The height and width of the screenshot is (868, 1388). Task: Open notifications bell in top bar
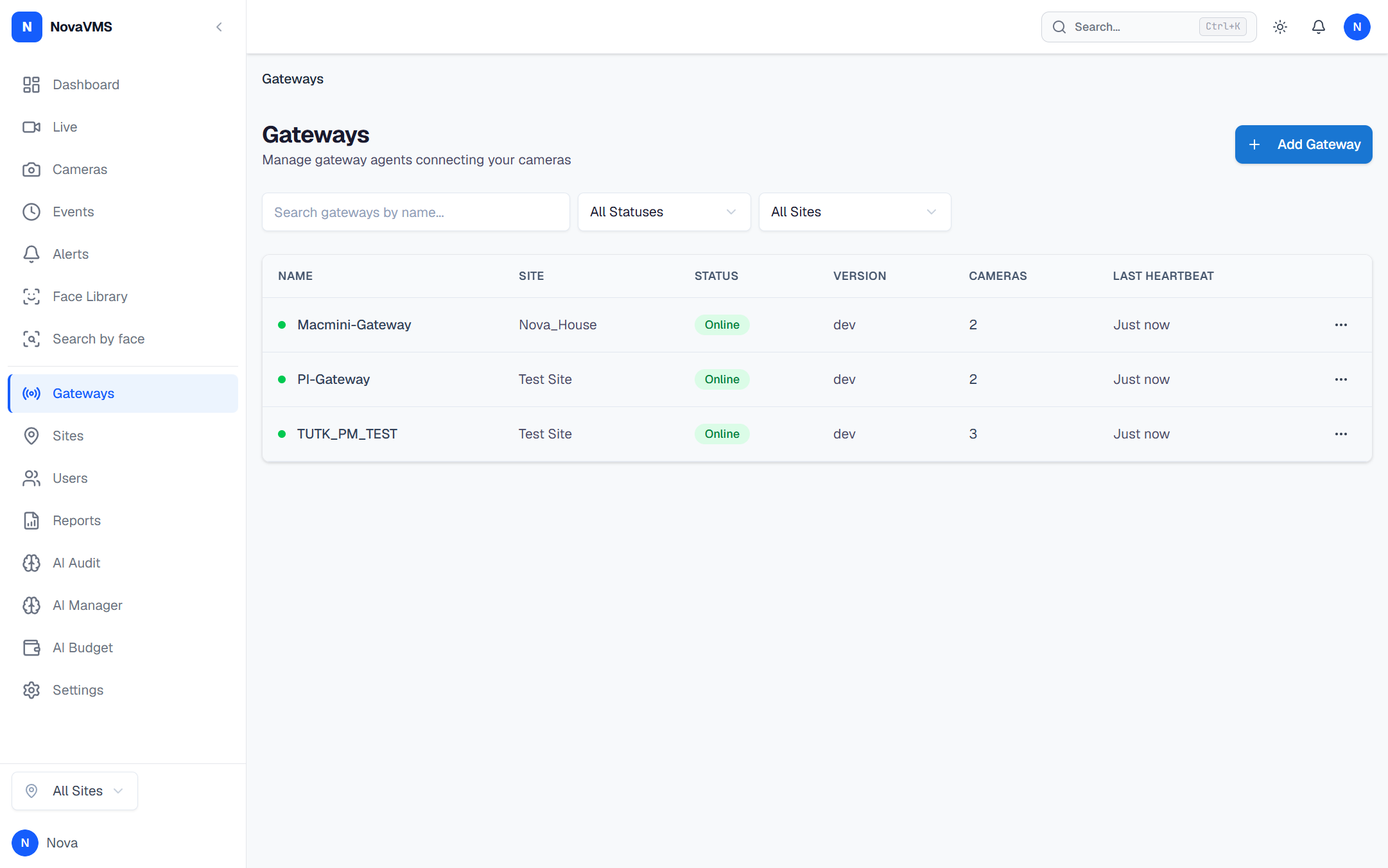click(1319, 27)
